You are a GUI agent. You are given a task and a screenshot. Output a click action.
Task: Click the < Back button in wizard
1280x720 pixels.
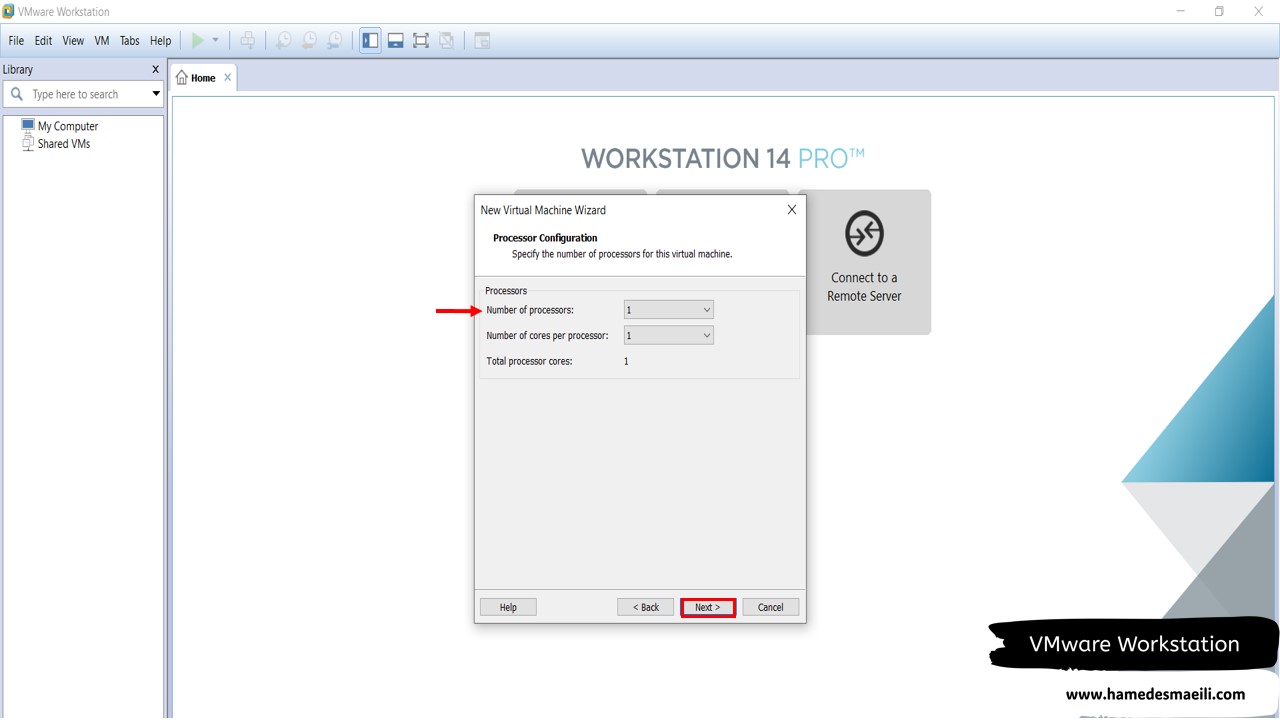pos(645,607)
